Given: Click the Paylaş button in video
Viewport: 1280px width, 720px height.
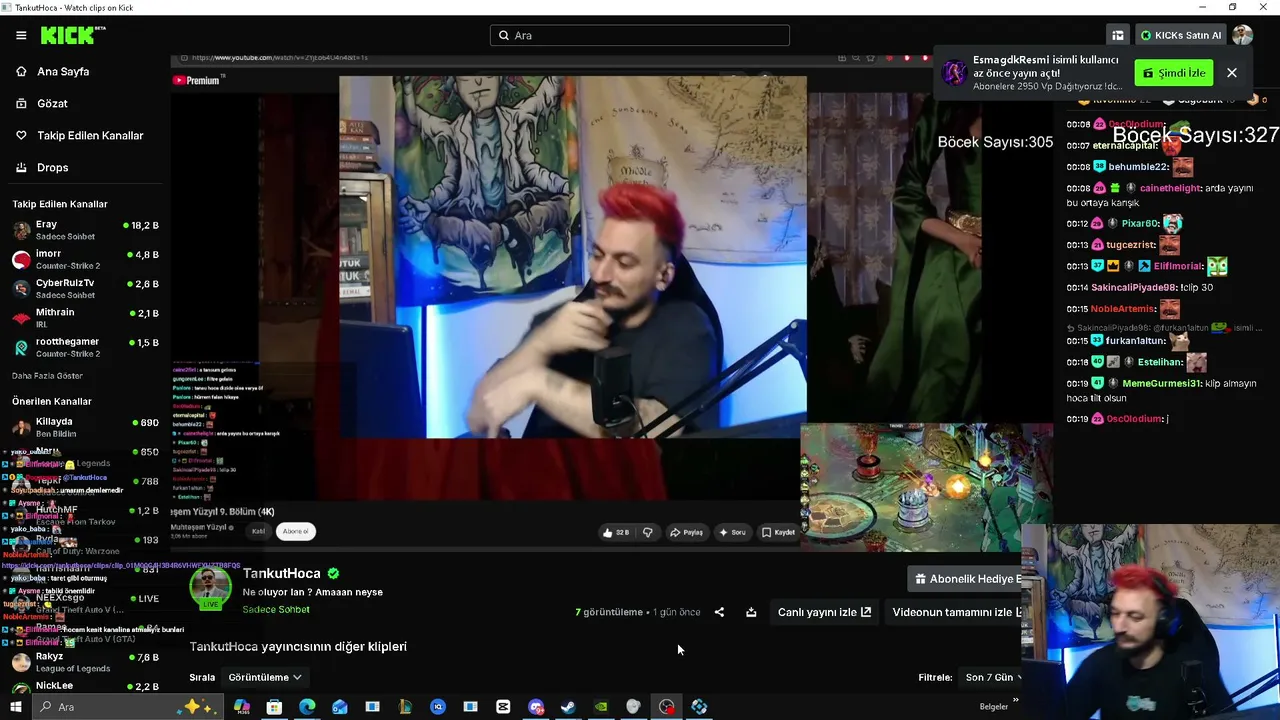Looking at the screenshot, I should point(686,532).
